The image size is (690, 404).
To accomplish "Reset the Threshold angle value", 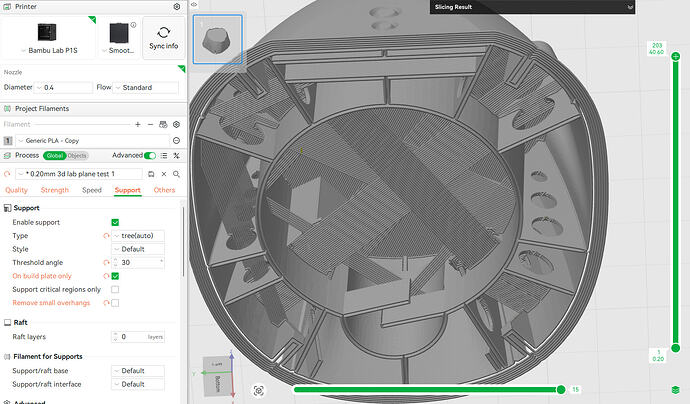I will tap(106, 263).
